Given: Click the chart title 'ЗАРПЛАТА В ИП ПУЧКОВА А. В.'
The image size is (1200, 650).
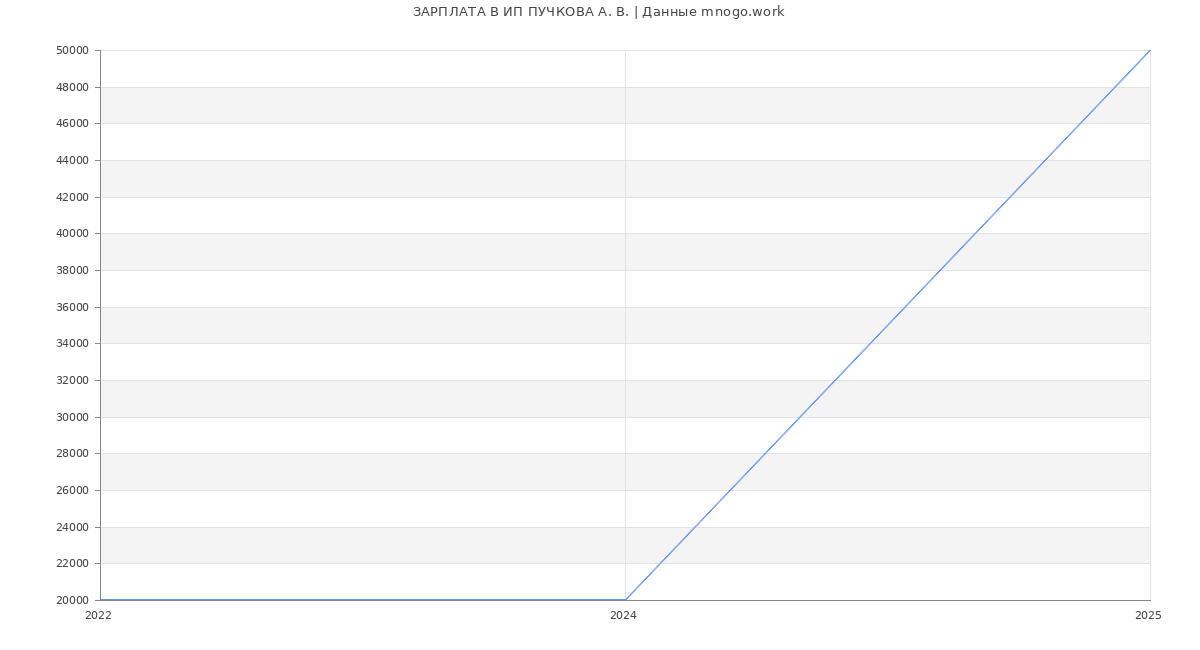Looking at the screenshot, I should 521,12.
